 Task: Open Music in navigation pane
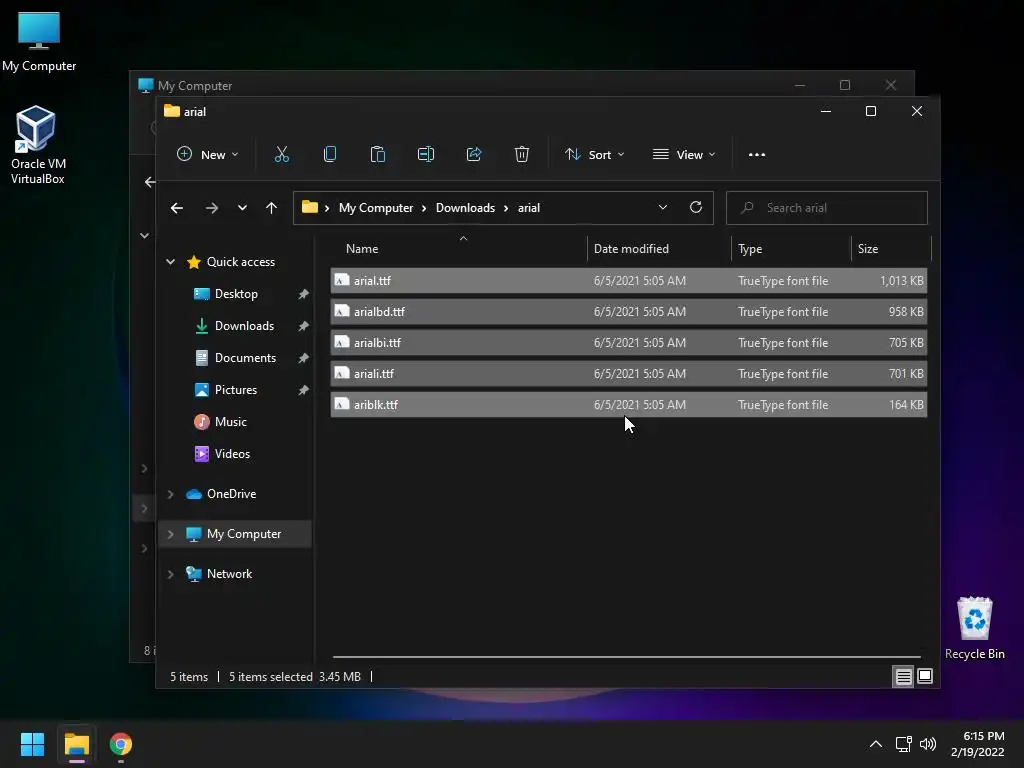pos(230,422)
